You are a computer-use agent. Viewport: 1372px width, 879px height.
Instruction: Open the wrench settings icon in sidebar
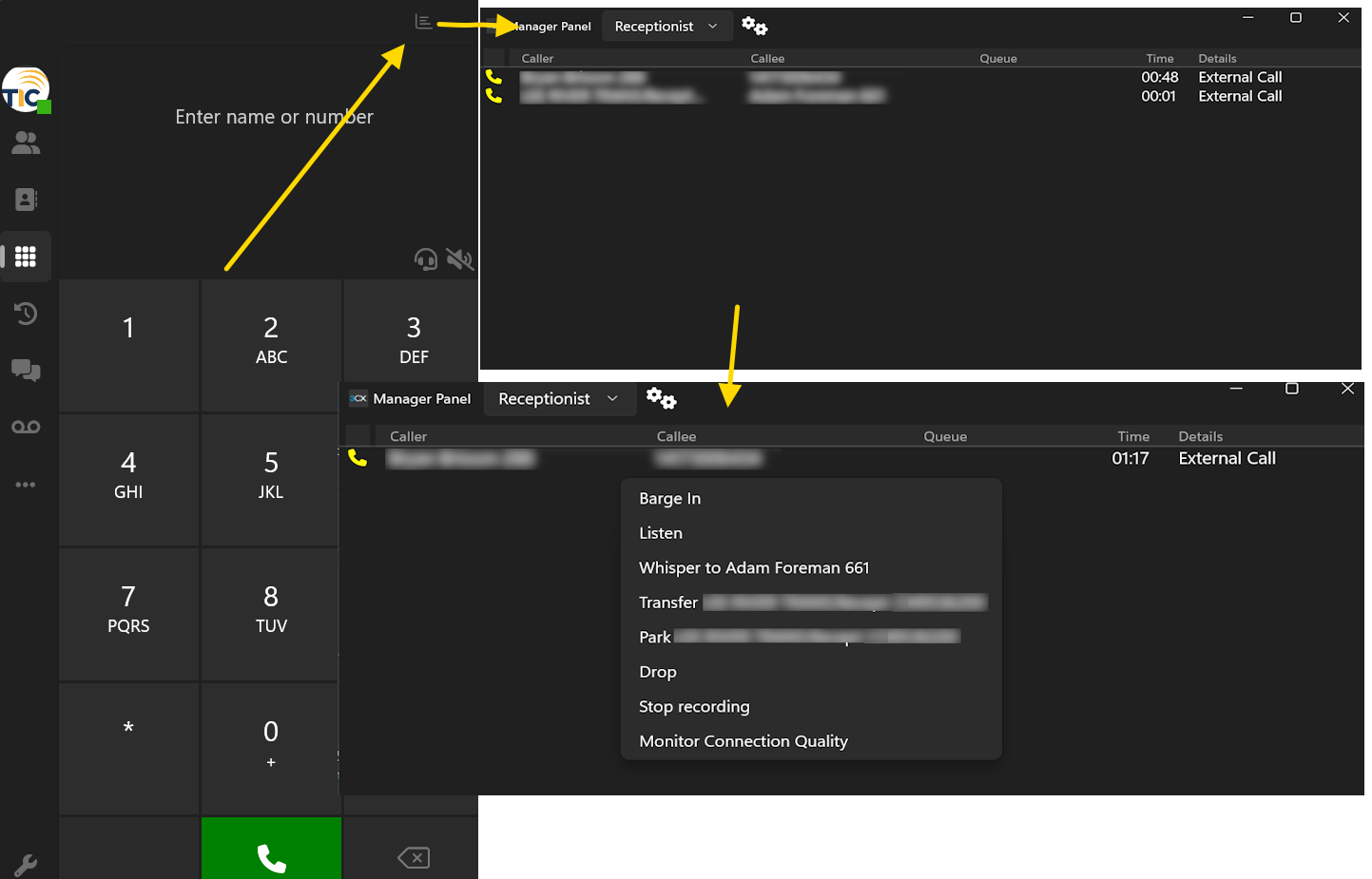(x=26, y=865)
